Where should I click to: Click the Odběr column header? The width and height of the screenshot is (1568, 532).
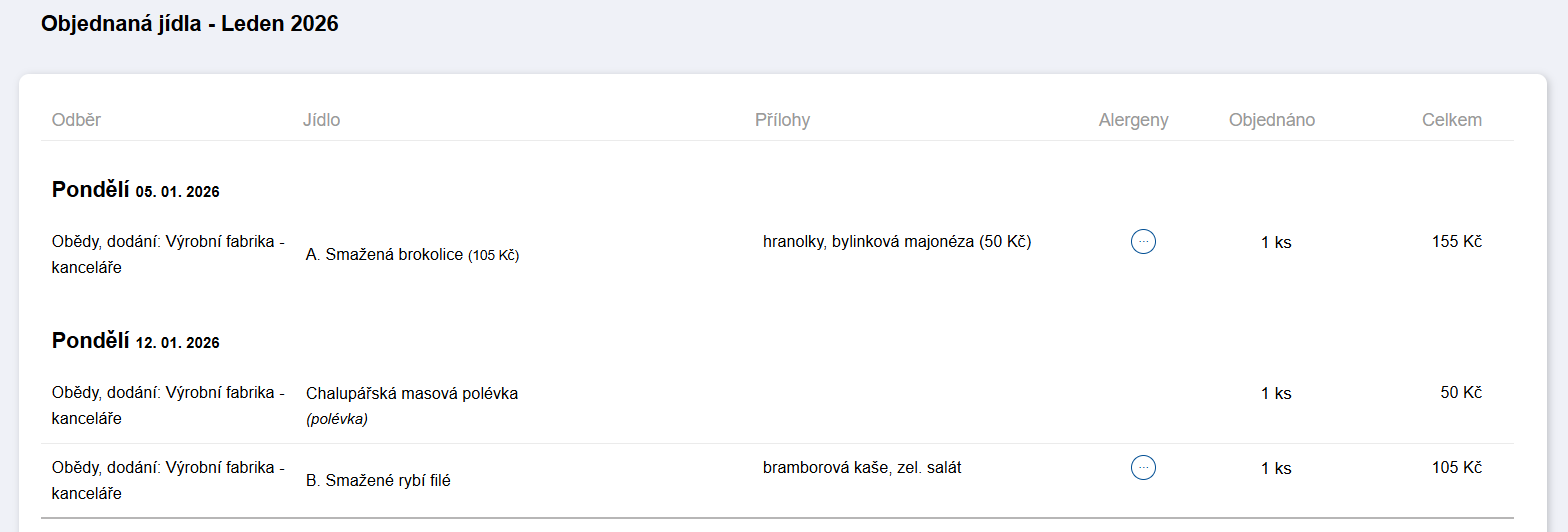coord(76,120)
